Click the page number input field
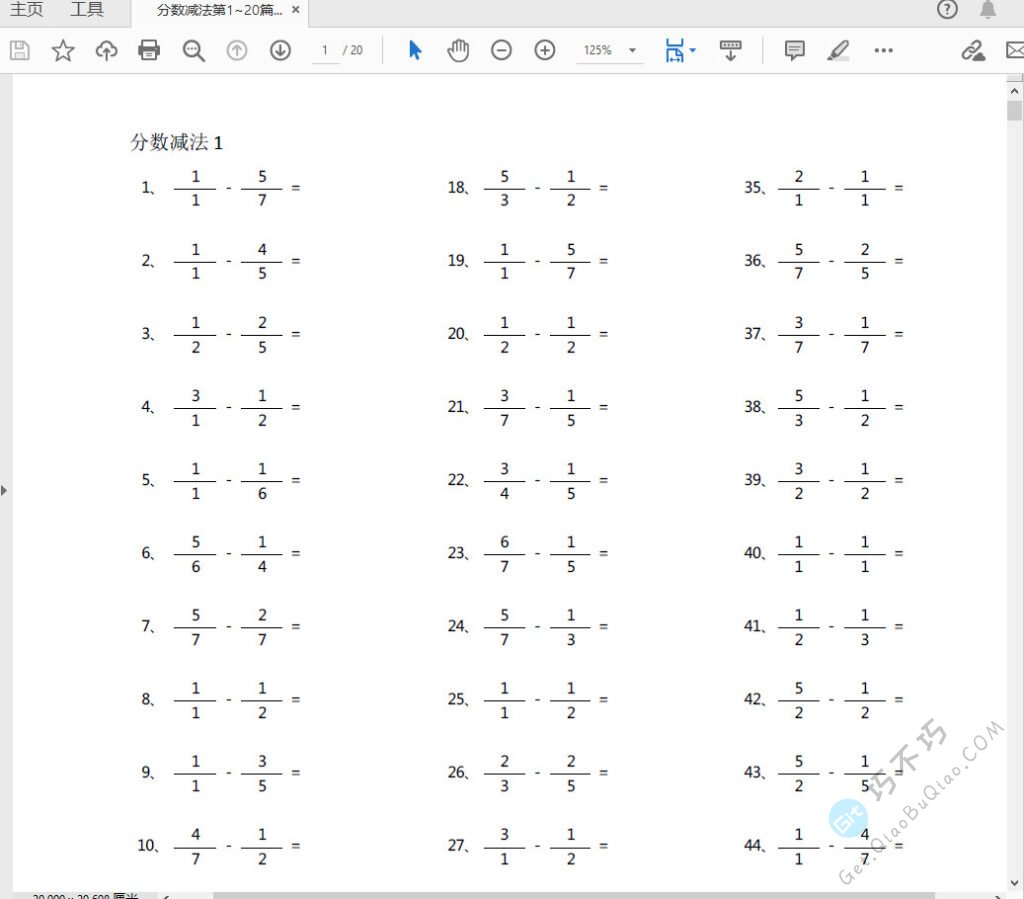This screenshot has height=899, width=1024. tap(325, 51)
